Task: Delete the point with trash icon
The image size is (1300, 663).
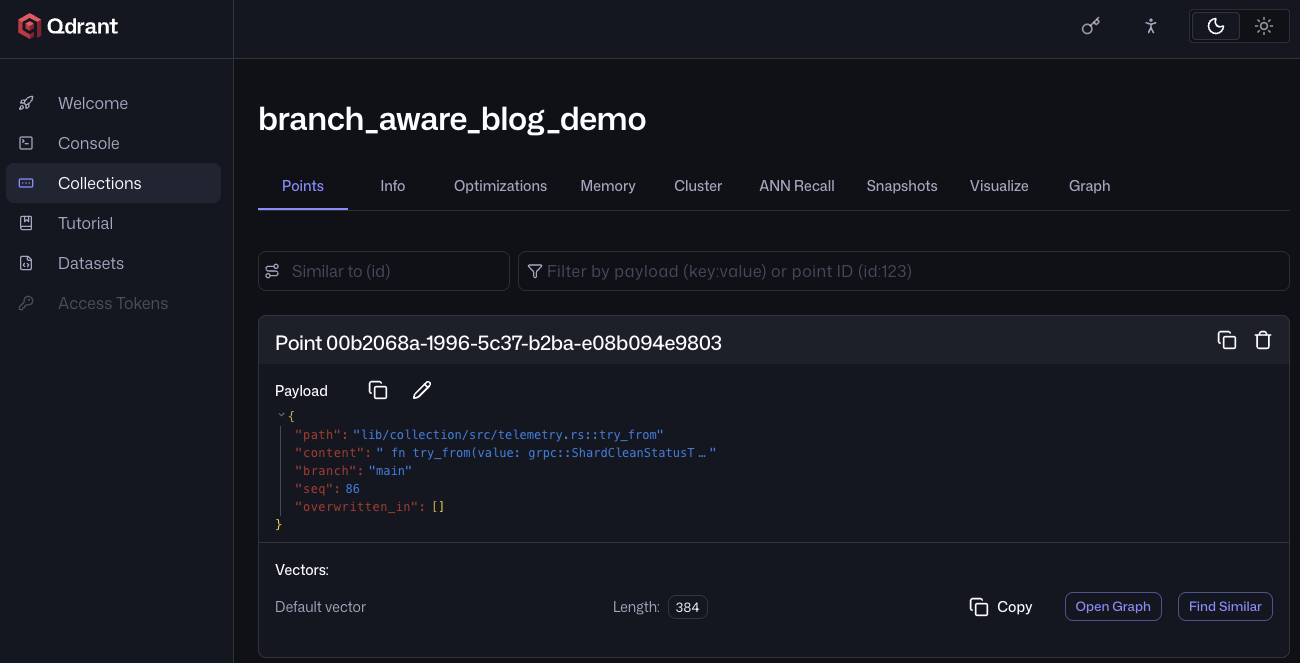Action: point(1263,340)
